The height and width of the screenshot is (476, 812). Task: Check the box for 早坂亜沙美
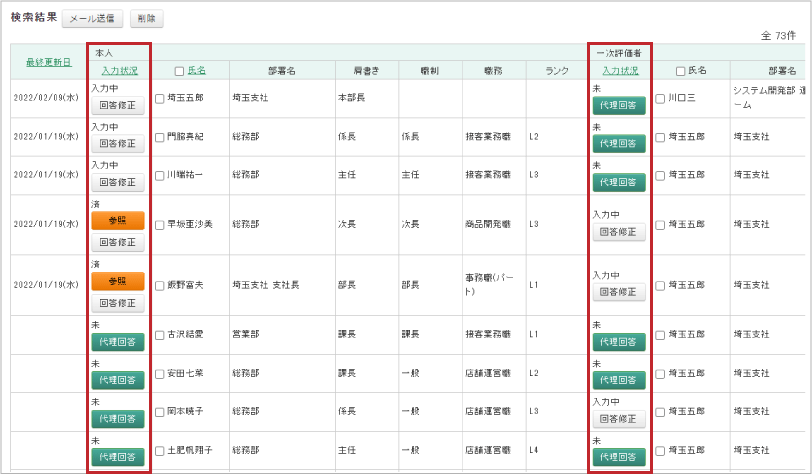pos(160,225)
